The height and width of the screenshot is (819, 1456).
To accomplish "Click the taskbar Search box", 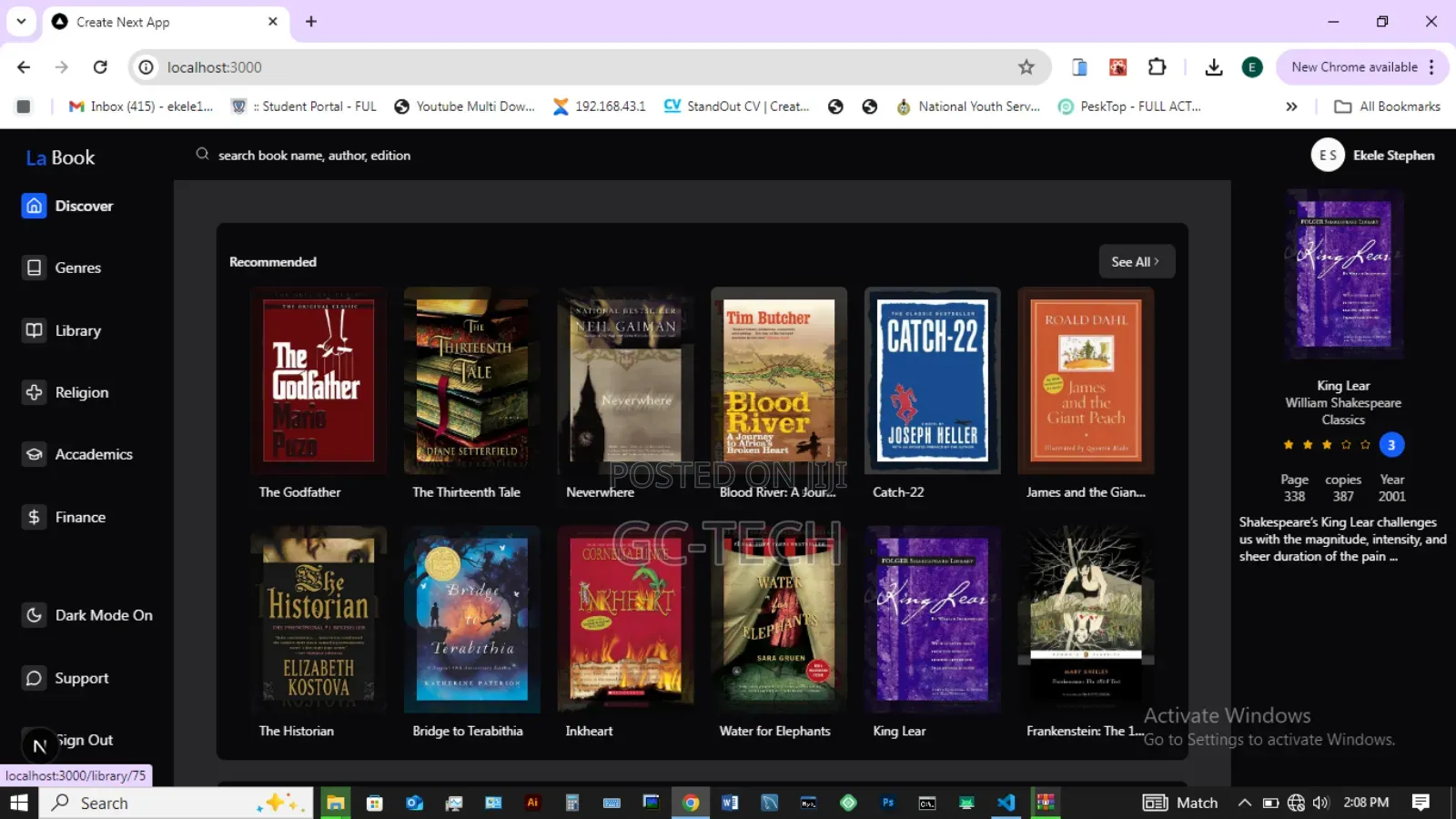I will click(176, 803).
